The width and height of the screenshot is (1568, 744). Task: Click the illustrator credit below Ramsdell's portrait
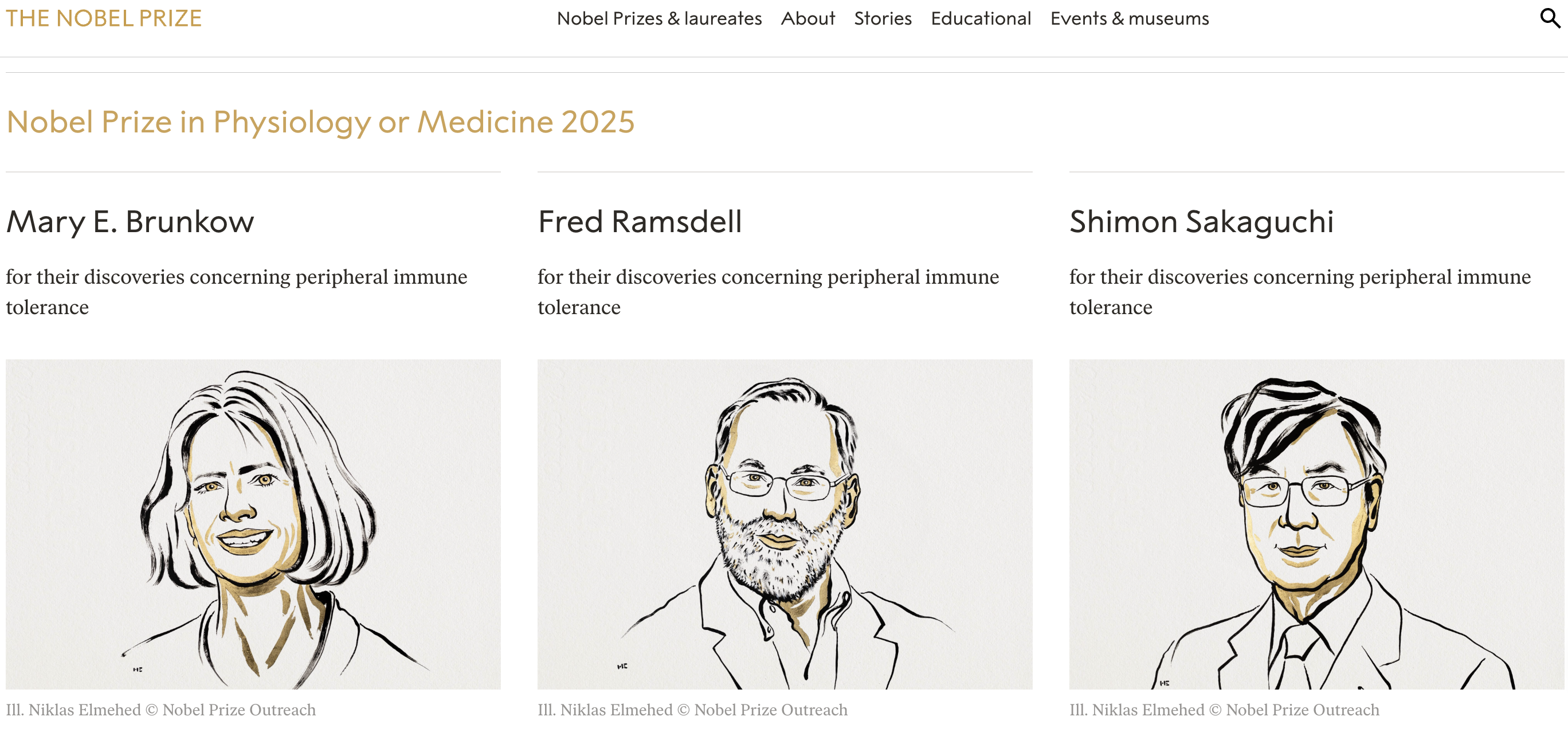[692, 710]
